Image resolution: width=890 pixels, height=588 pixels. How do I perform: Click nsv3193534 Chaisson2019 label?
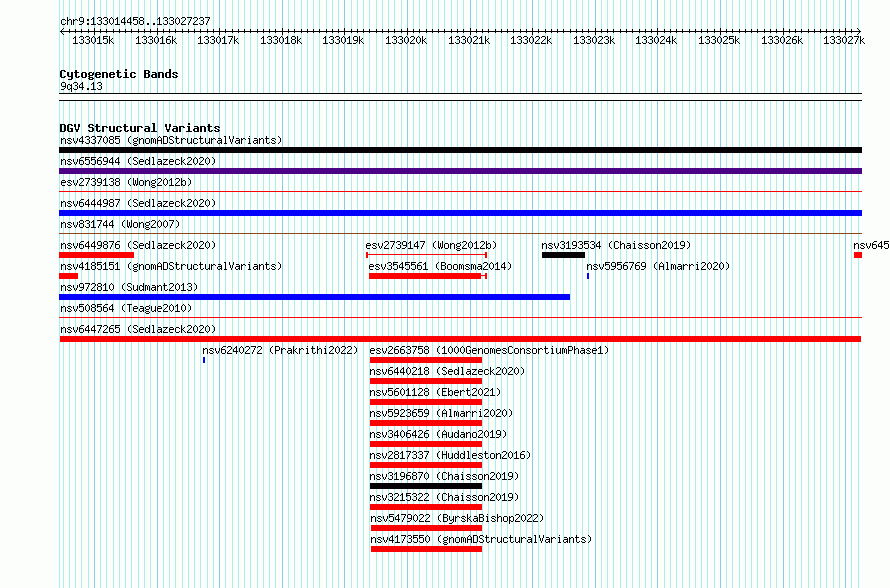[x=616, y=245]
